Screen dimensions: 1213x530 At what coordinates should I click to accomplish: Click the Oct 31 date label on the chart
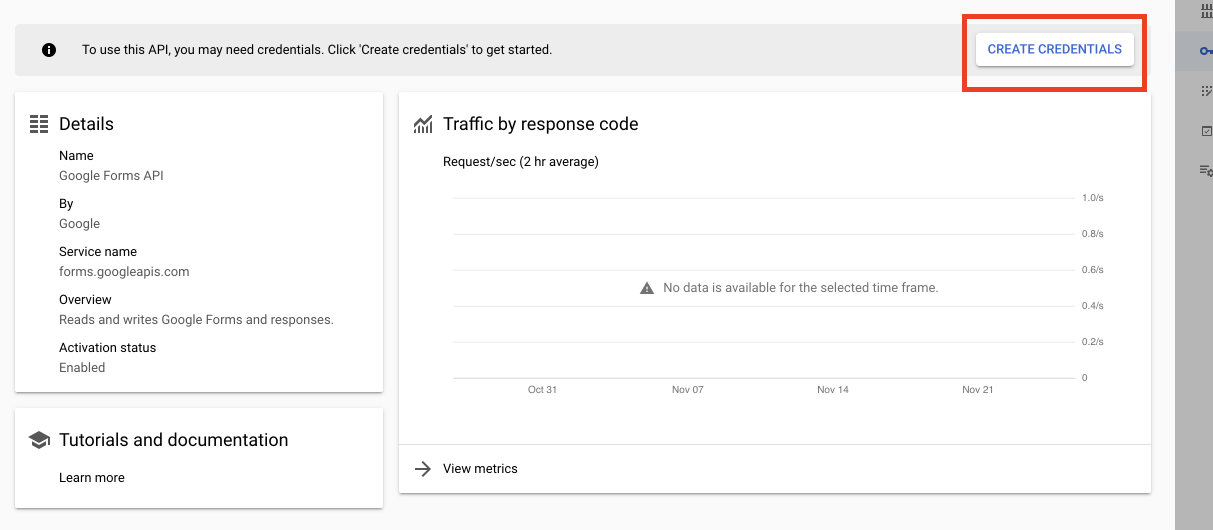point(542,390)
